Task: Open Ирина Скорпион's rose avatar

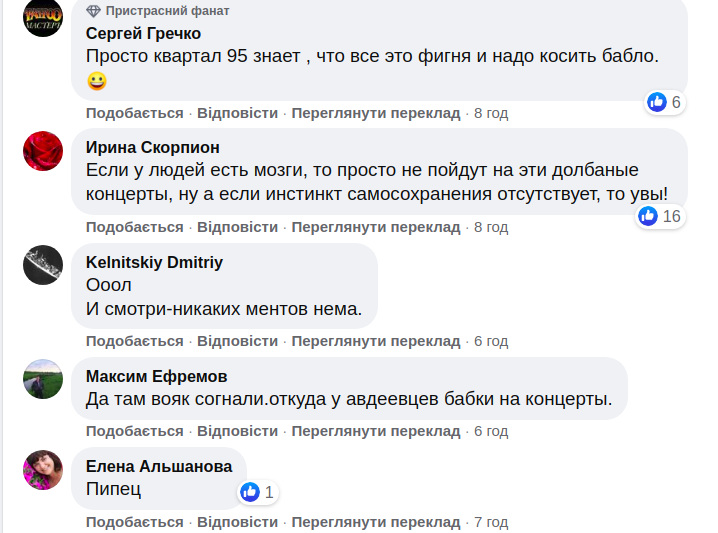Action: coord(43,151)
